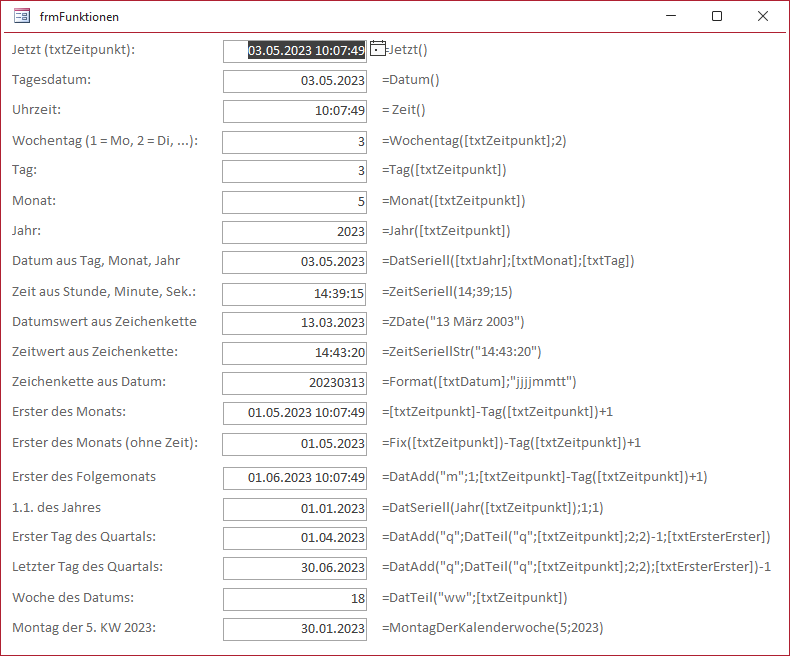
Task: Click the Datum aus Tag, Monat, Jahr field
Action: (295, 262)
